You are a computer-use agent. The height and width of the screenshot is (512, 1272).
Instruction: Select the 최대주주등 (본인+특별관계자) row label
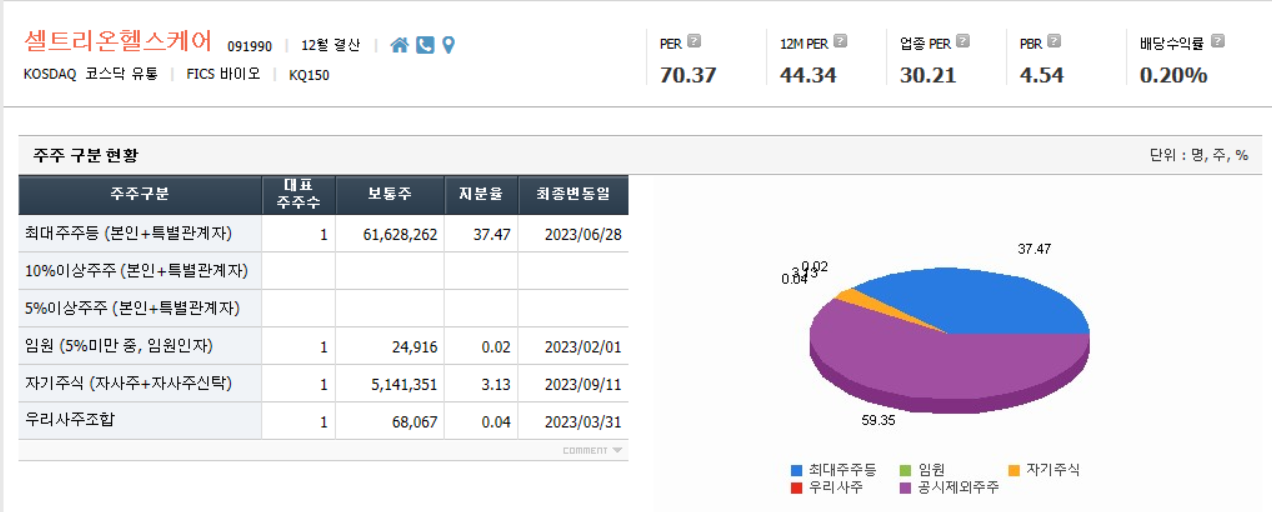tap(128, 234)
